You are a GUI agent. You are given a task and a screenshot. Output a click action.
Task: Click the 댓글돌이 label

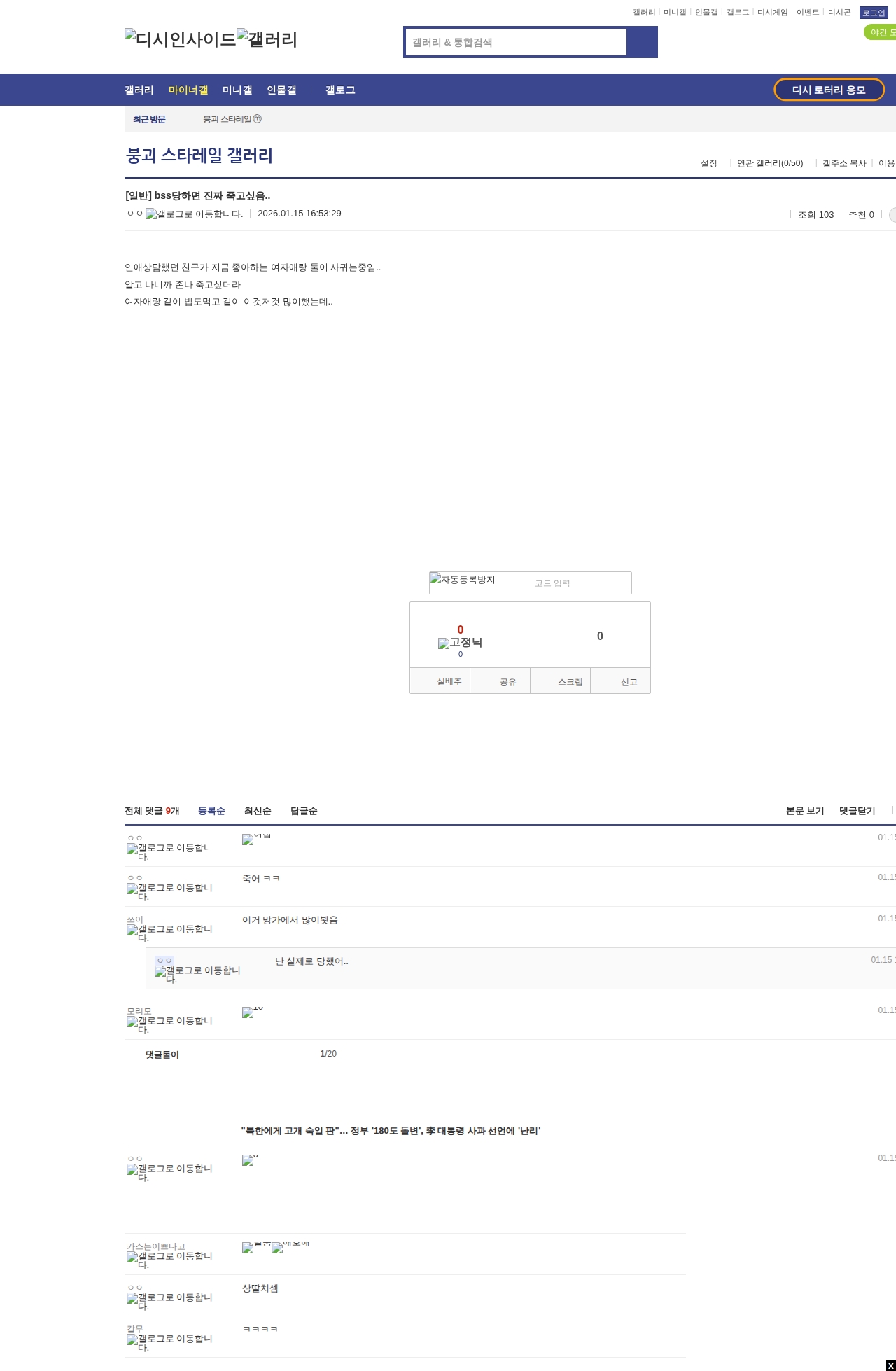tap(162, 1055)
